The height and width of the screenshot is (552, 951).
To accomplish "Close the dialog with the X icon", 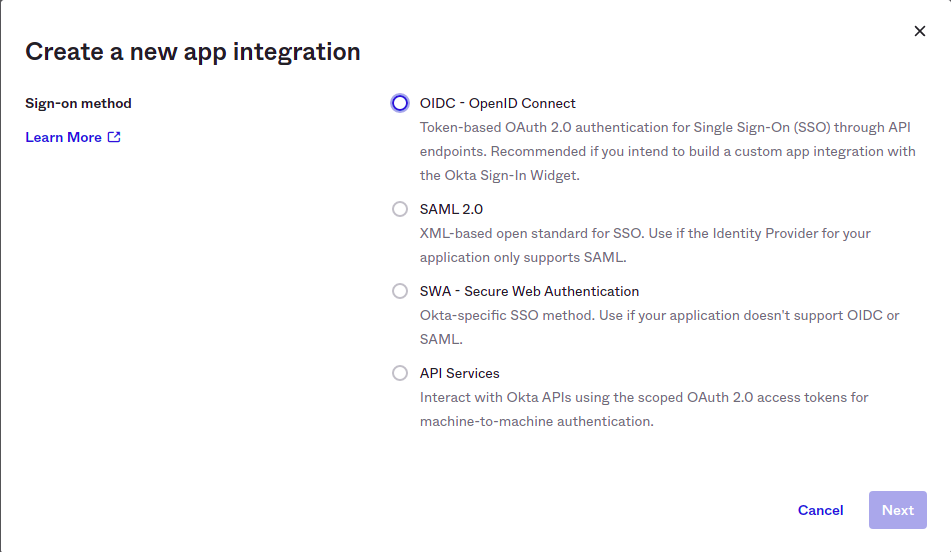I will point(919,31).
